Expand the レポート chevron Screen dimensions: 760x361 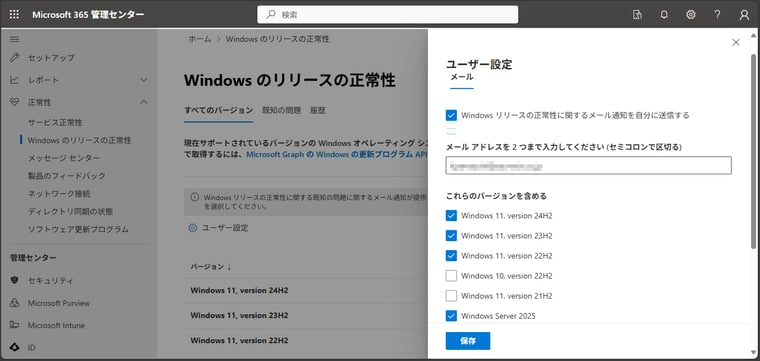pyautogui.click(x=143, y=80)
